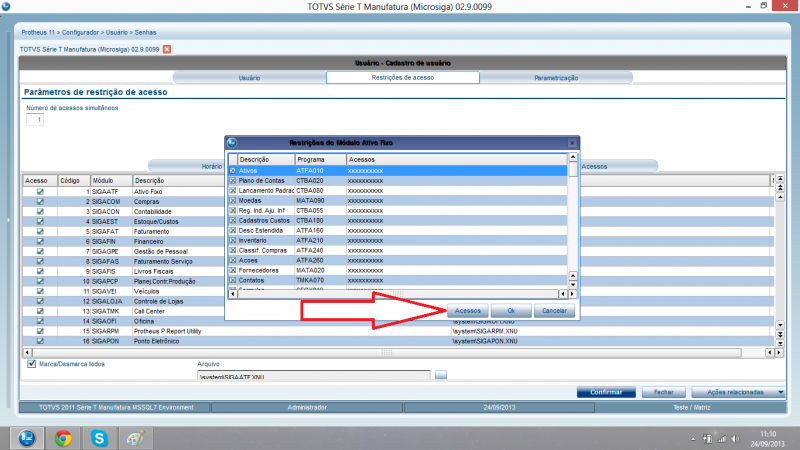Uncheck access for SIGAFIN Financeiro module
Viewport: 800px width, 450px height.
[40, 241]
